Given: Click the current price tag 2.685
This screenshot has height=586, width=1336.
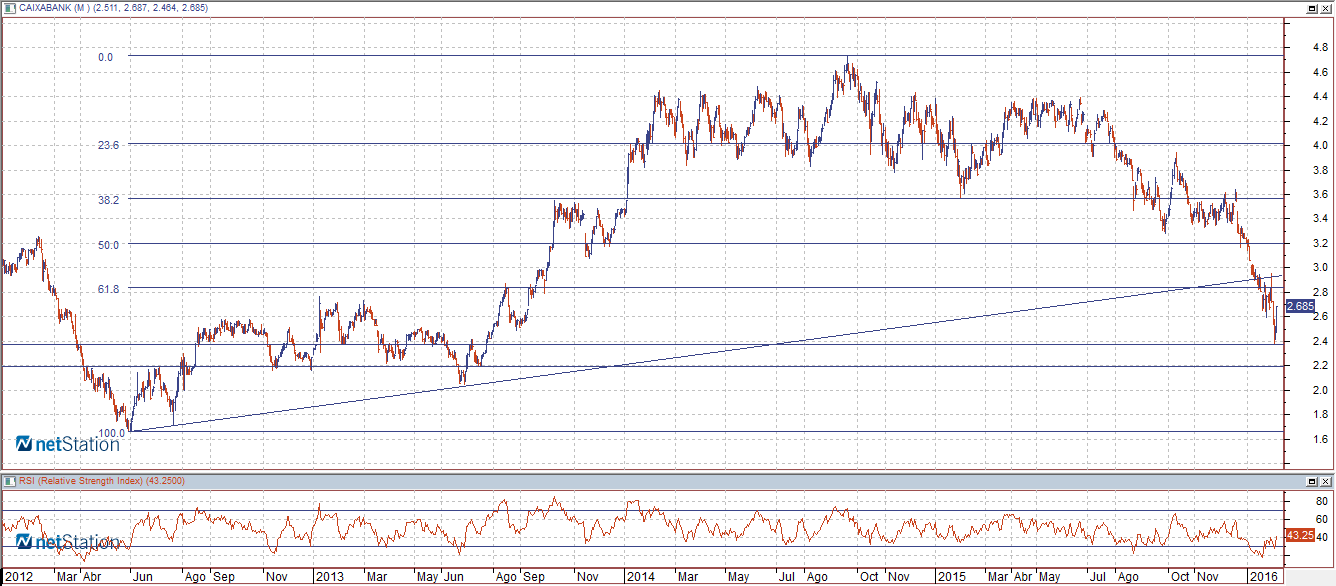Looking at the screenshot, I should tap(1300, 306).
